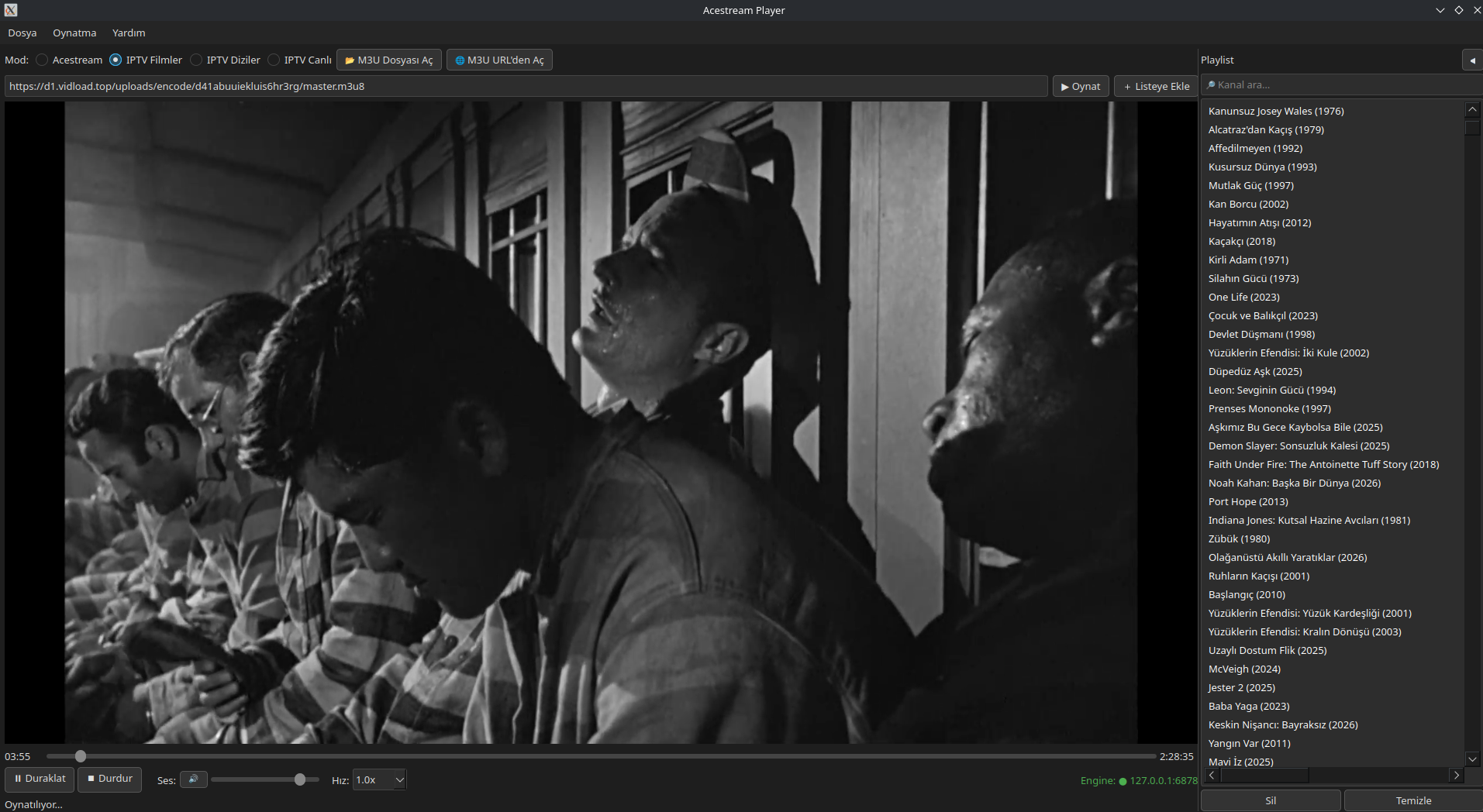
Task: Clear the playlist with Temizle
Action: click(x=1413, y=800)
